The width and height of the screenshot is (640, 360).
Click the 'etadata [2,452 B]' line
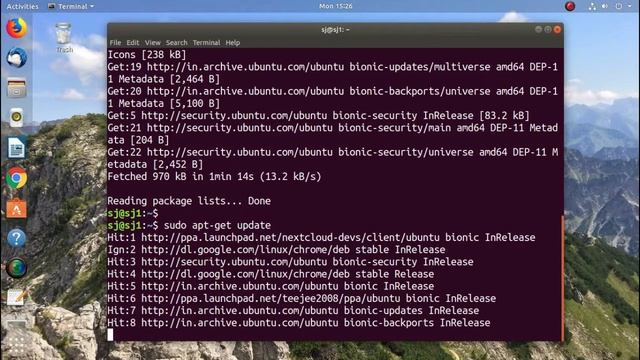155,165
